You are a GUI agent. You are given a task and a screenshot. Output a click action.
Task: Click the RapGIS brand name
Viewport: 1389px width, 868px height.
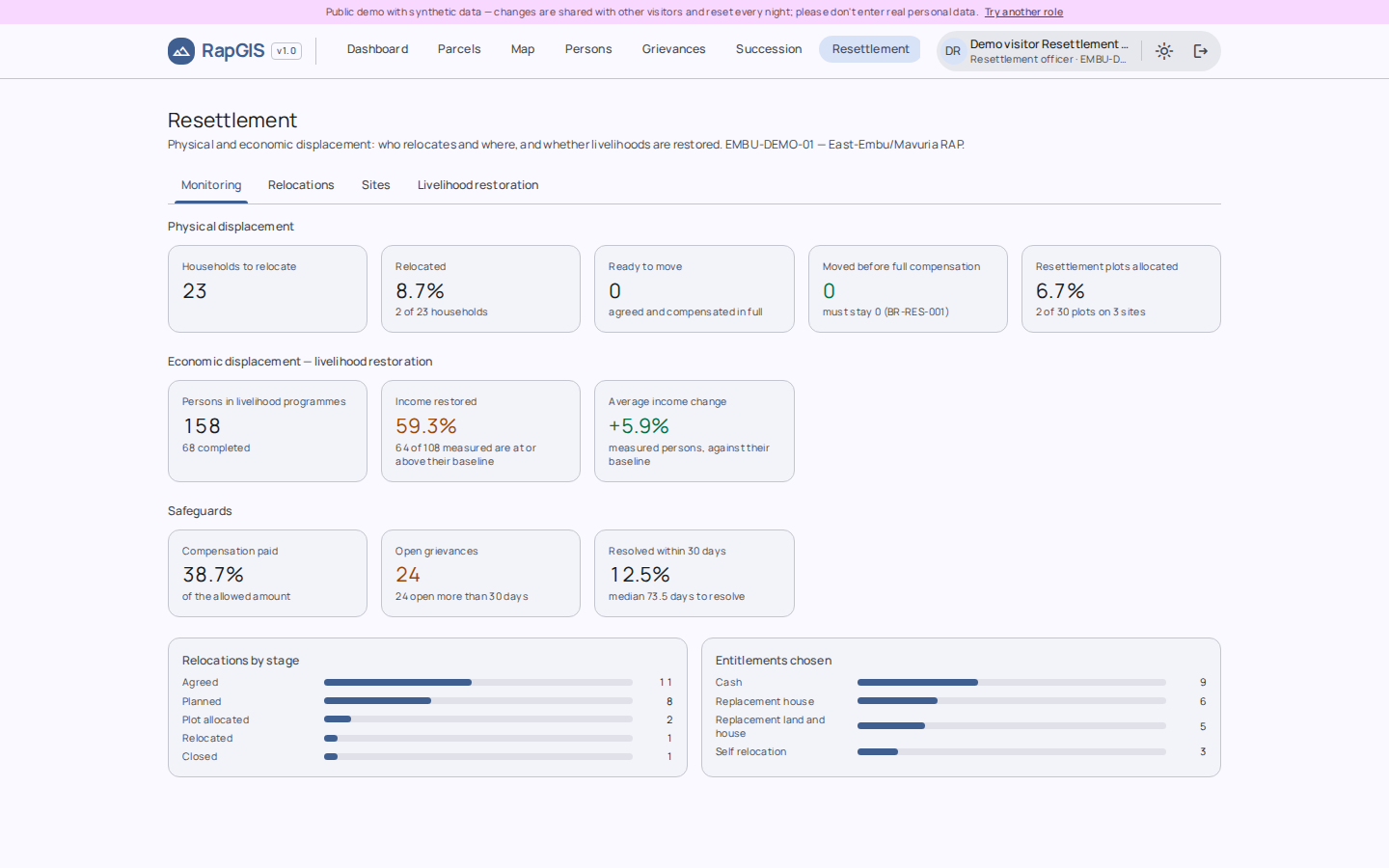click(x=232, y=51)
